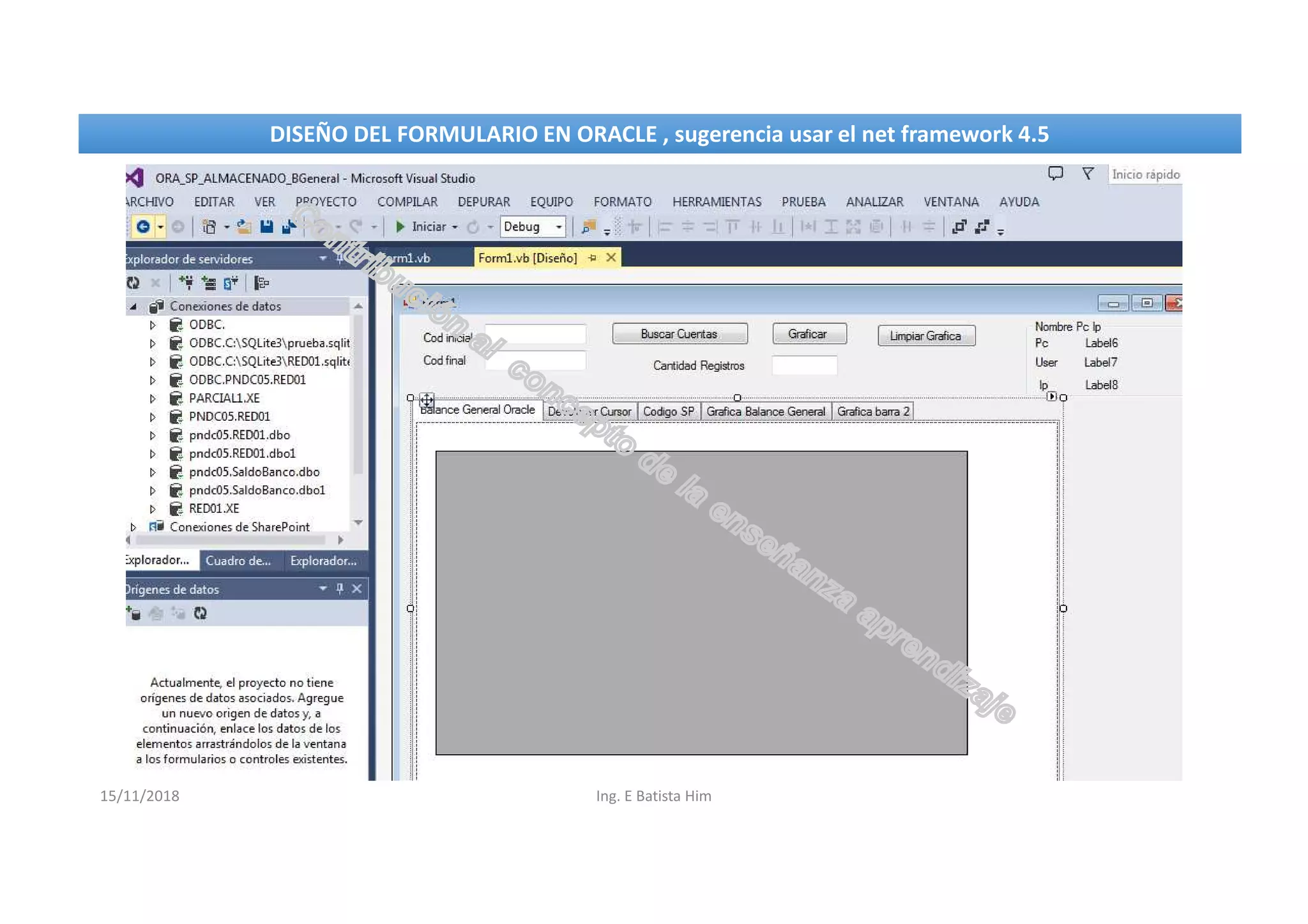Click the Cod final text box

[x=535, y=360]
